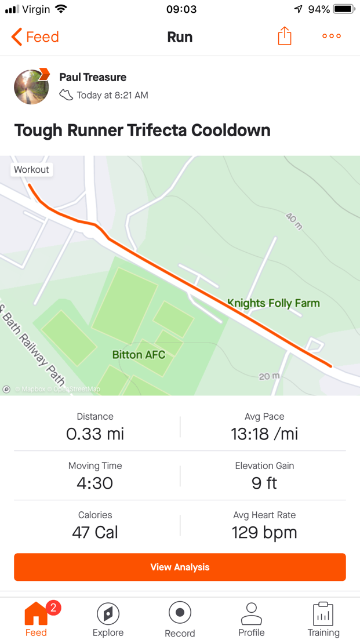The height and width of the screenshot is (640, 360).
Task: Tap the map info attribution icon
Action: [x=7, y=389]
